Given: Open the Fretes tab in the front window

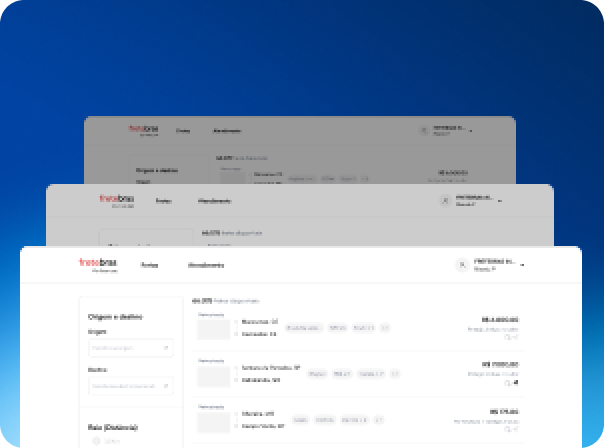Looking at the screenshot, I should [149, 265].
